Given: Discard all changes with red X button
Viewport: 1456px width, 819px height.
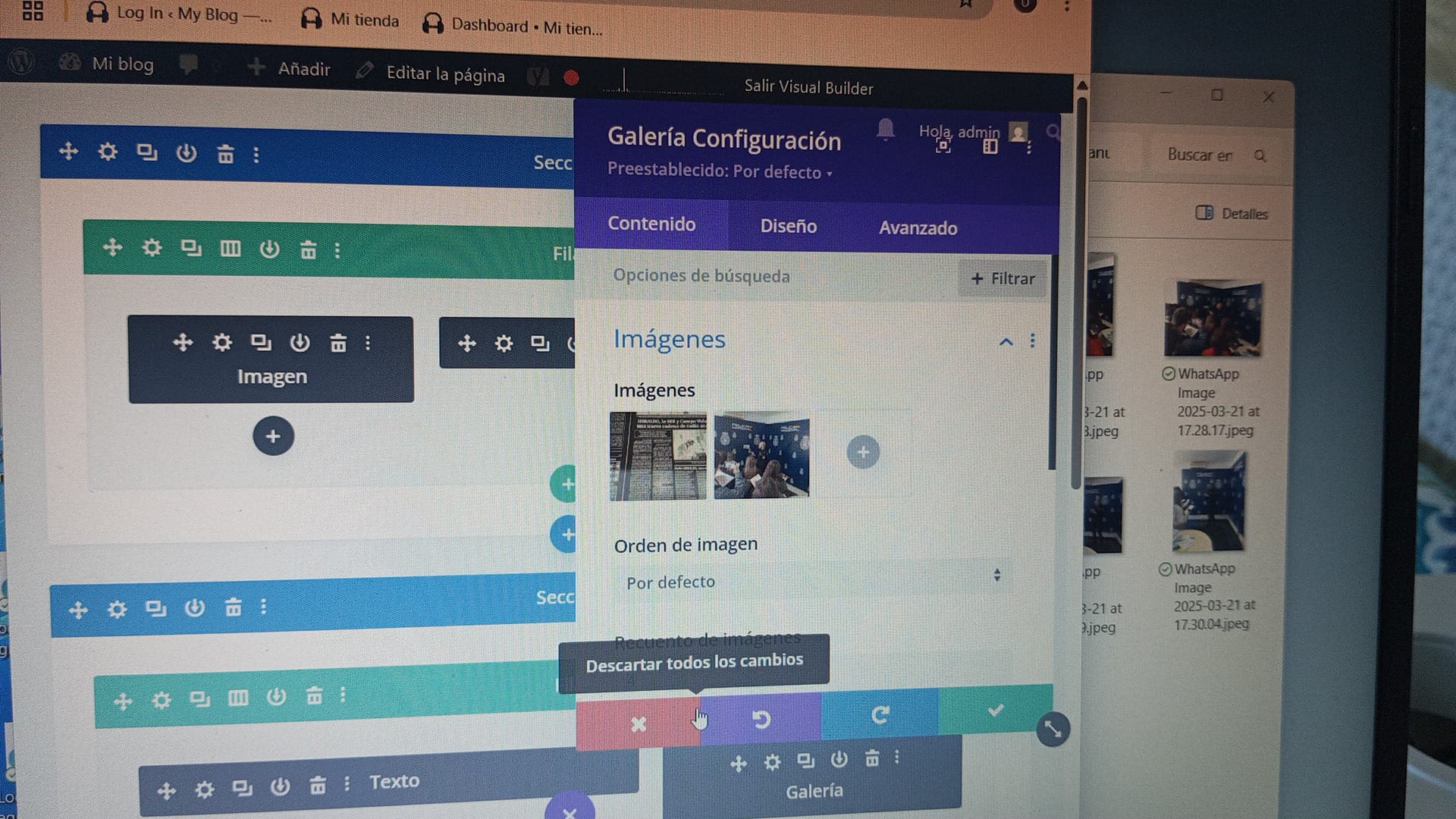Looking at the screenshot, I should pyautogui.click(x=639, y=723).
